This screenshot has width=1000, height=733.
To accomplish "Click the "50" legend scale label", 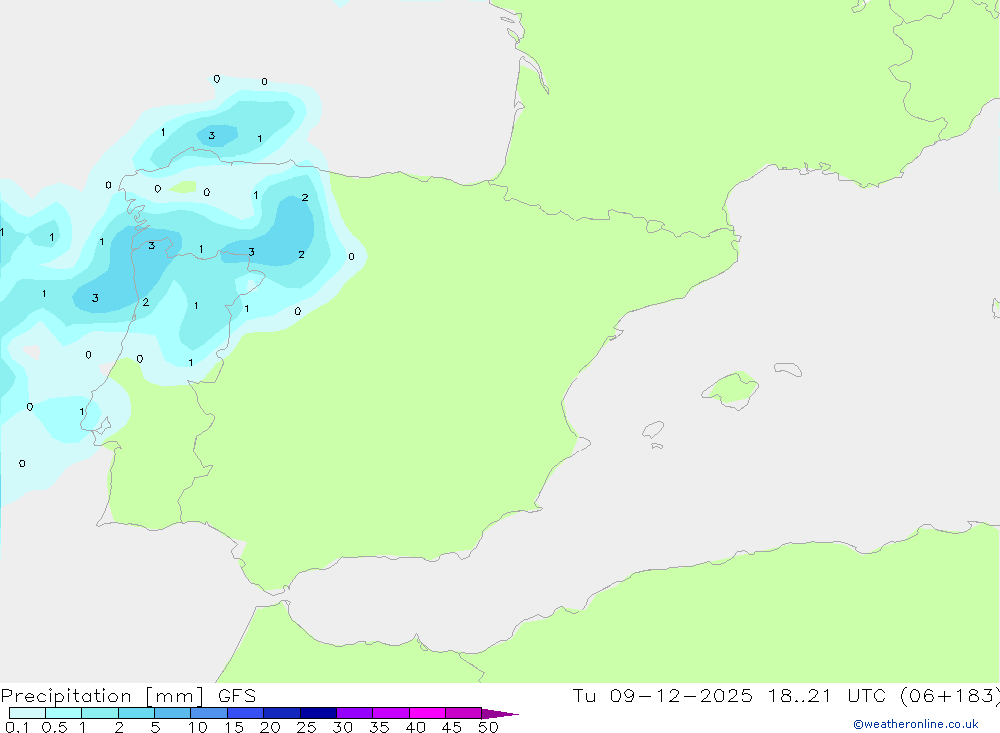I will [x=488, y=727].
